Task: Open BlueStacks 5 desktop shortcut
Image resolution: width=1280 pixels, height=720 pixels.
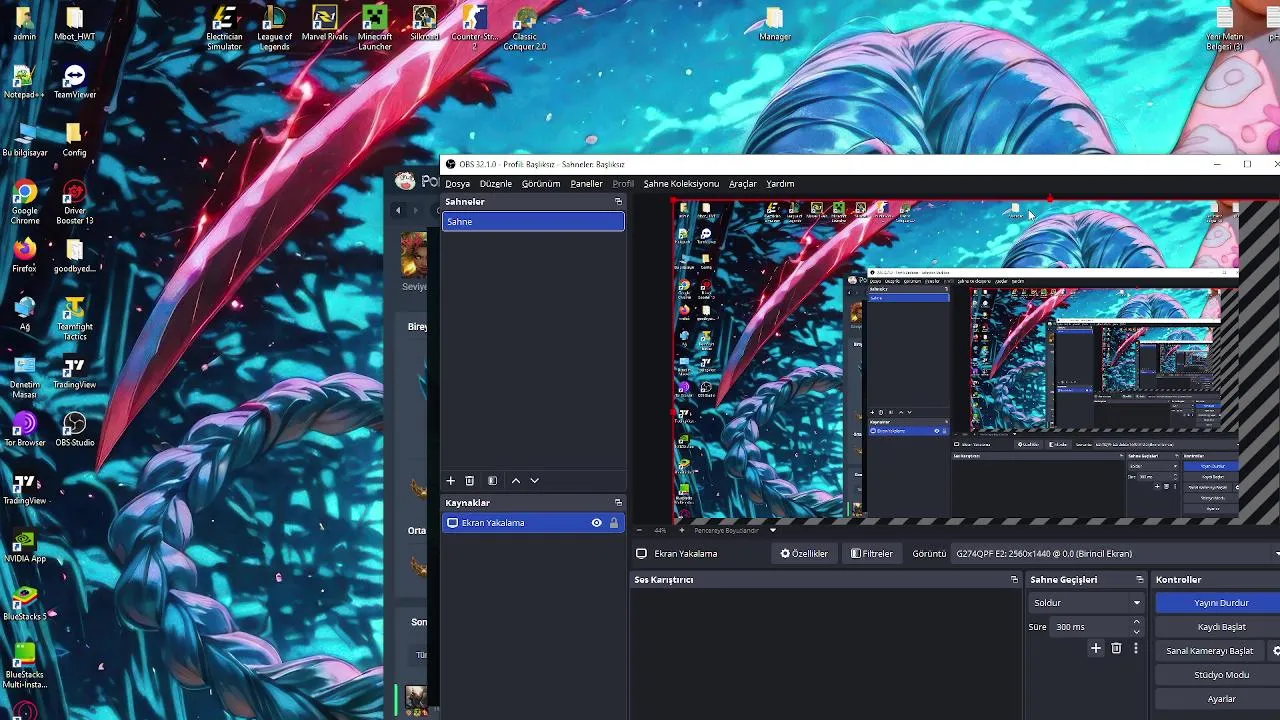Action: (24, 604)
